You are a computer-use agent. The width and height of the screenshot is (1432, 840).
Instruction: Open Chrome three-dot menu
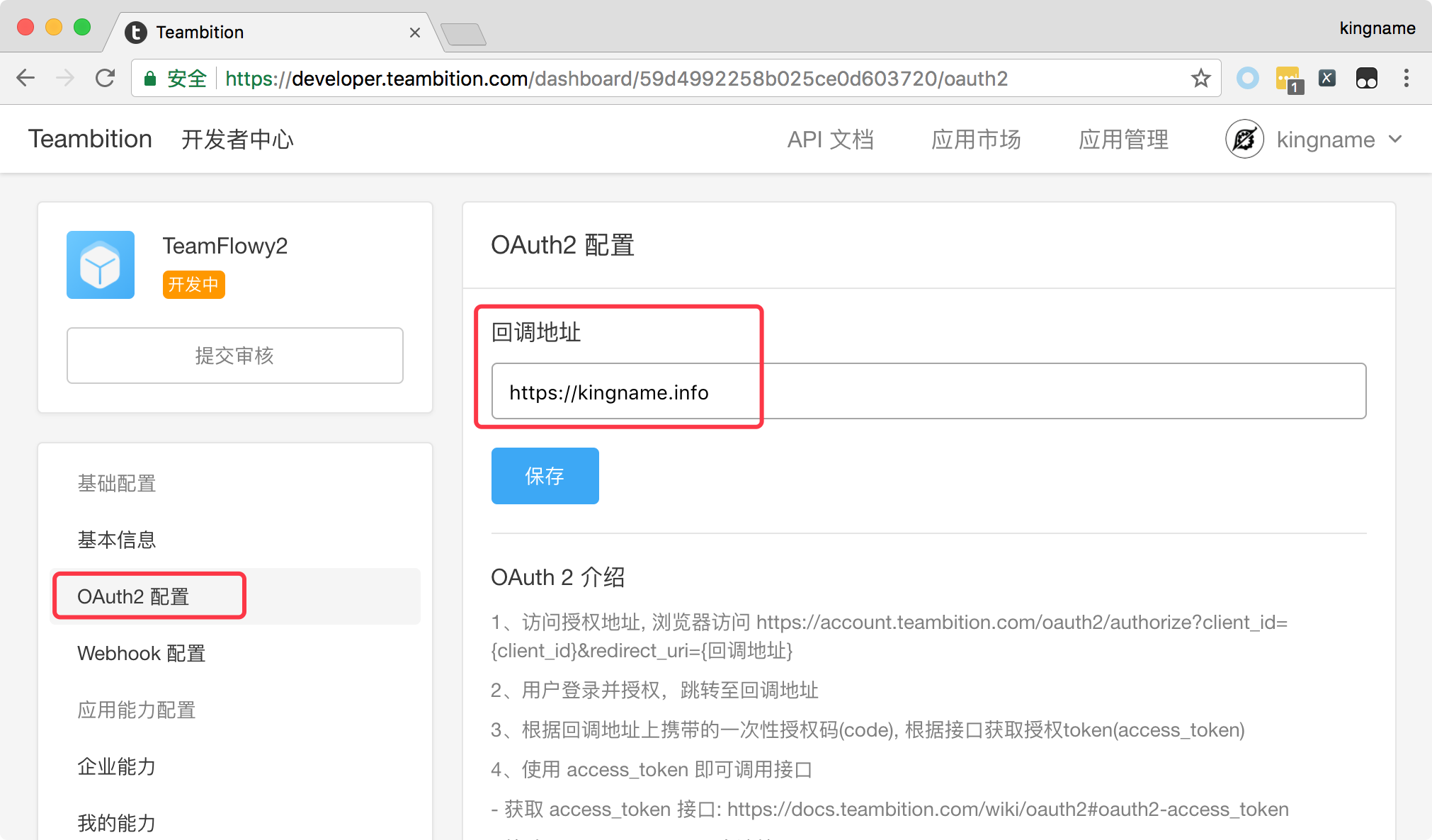coord(1407,79)
